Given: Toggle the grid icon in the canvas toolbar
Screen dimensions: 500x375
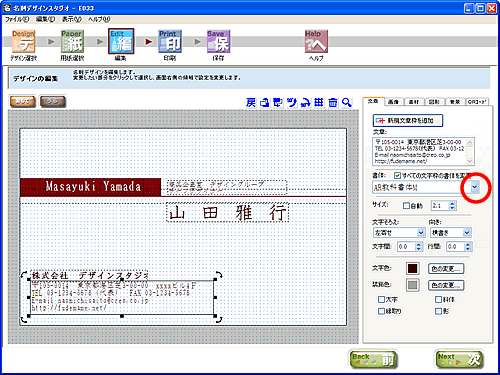Looking at the screenshot, I should [x=319, y=102].
